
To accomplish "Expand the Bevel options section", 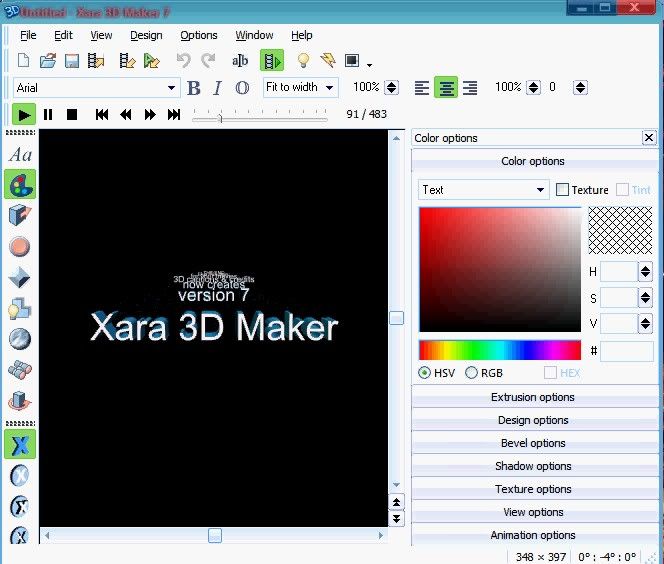I will point(535,443).
